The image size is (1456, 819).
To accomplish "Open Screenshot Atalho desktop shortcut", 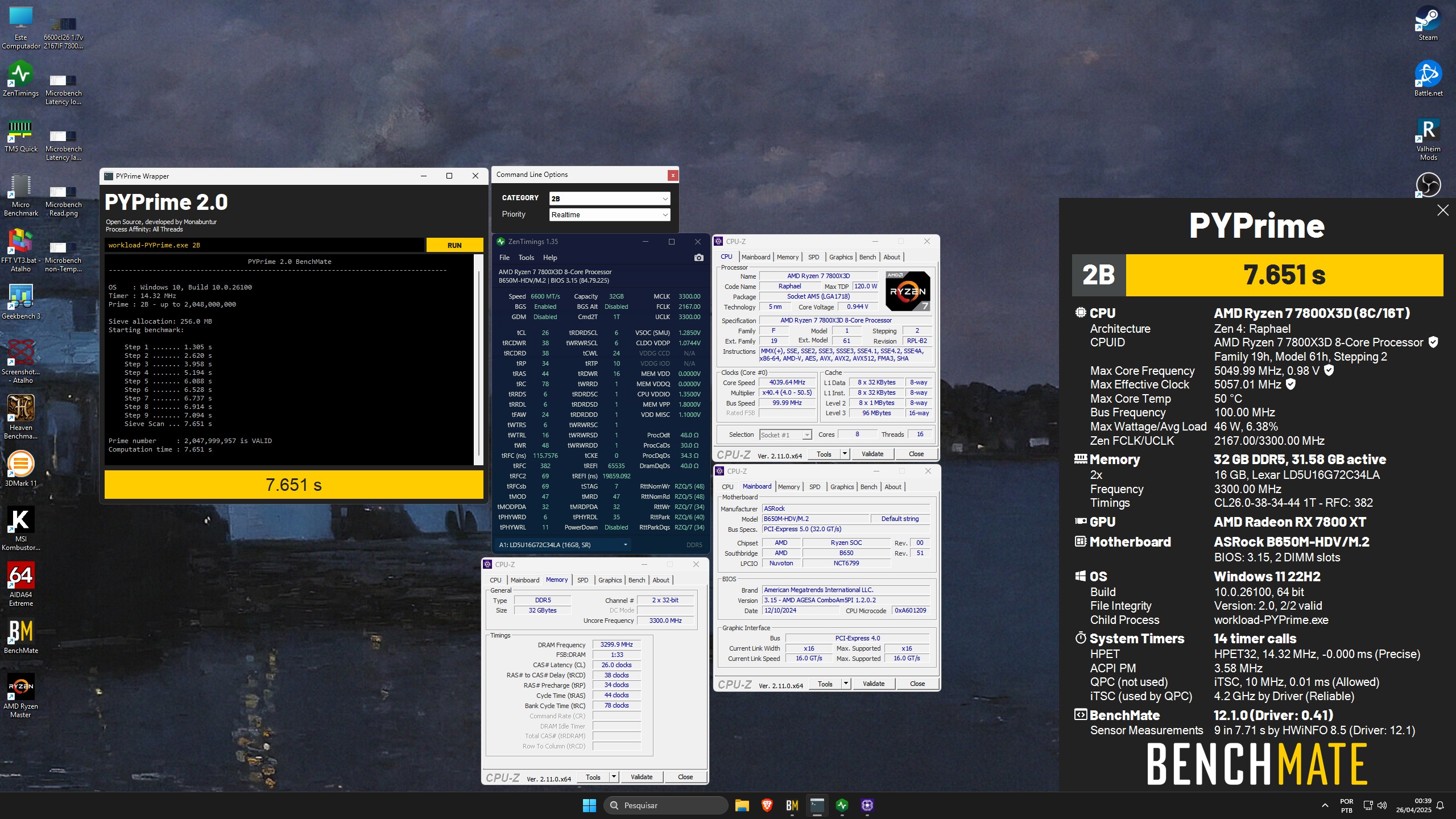I will pos(21,361).
